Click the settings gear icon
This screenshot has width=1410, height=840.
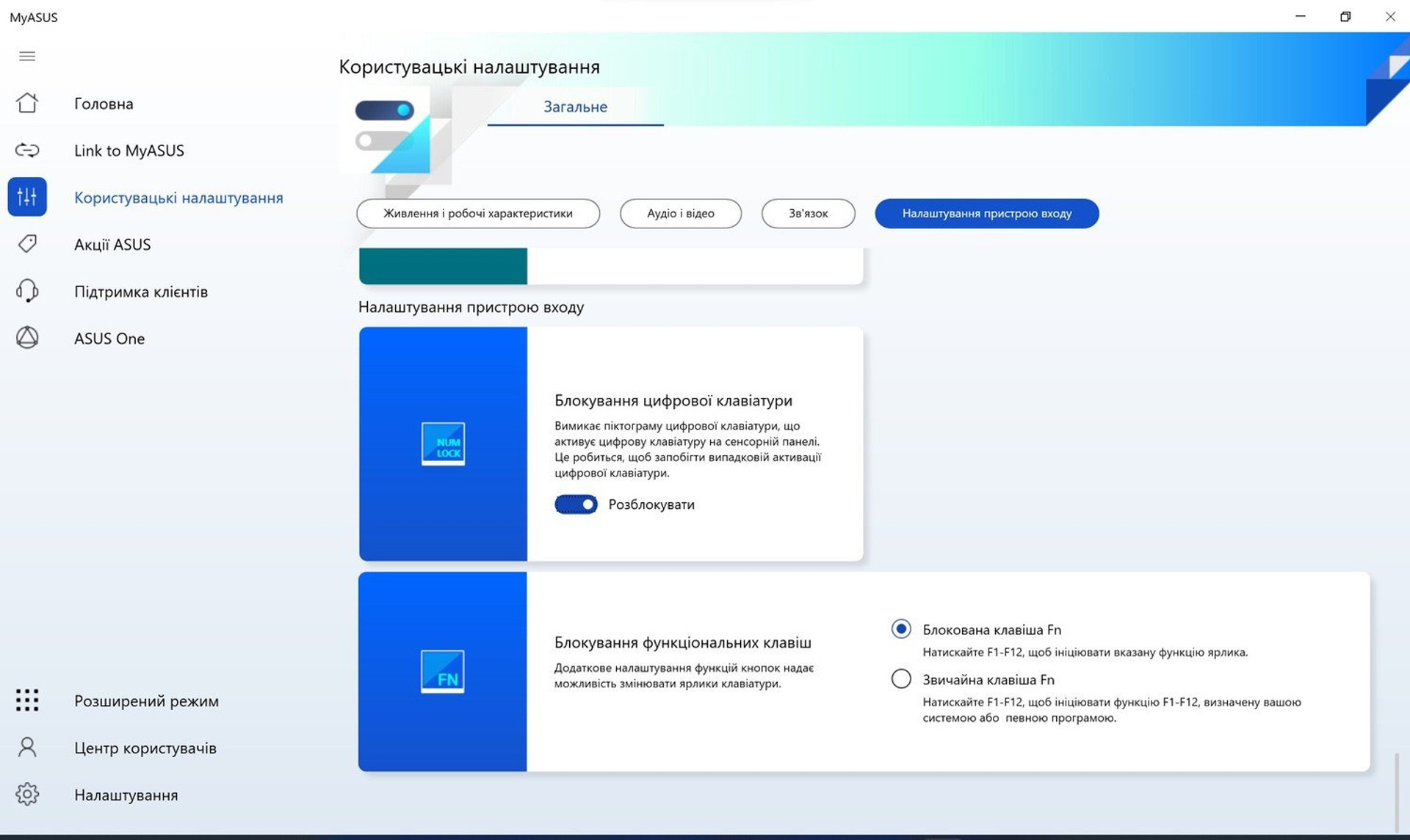click(27, 794)
